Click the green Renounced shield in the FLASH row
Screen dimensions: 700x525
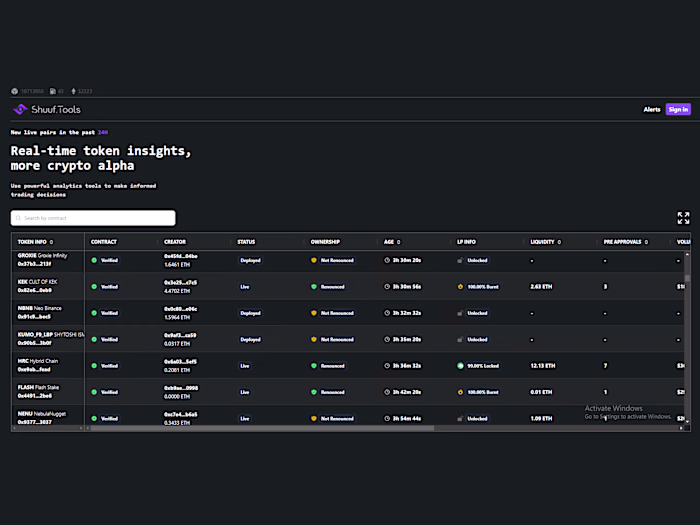pos(314,392)
